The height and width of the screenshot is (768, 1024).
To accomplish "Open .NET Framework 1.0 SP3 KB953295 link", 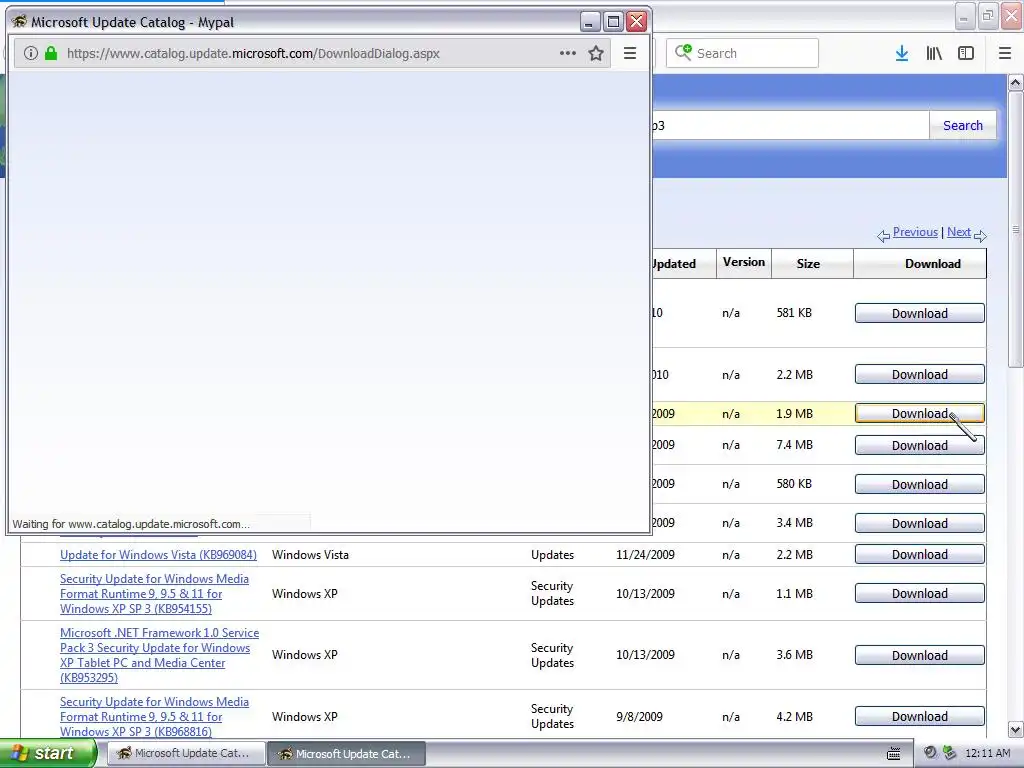I will point(159,655).
